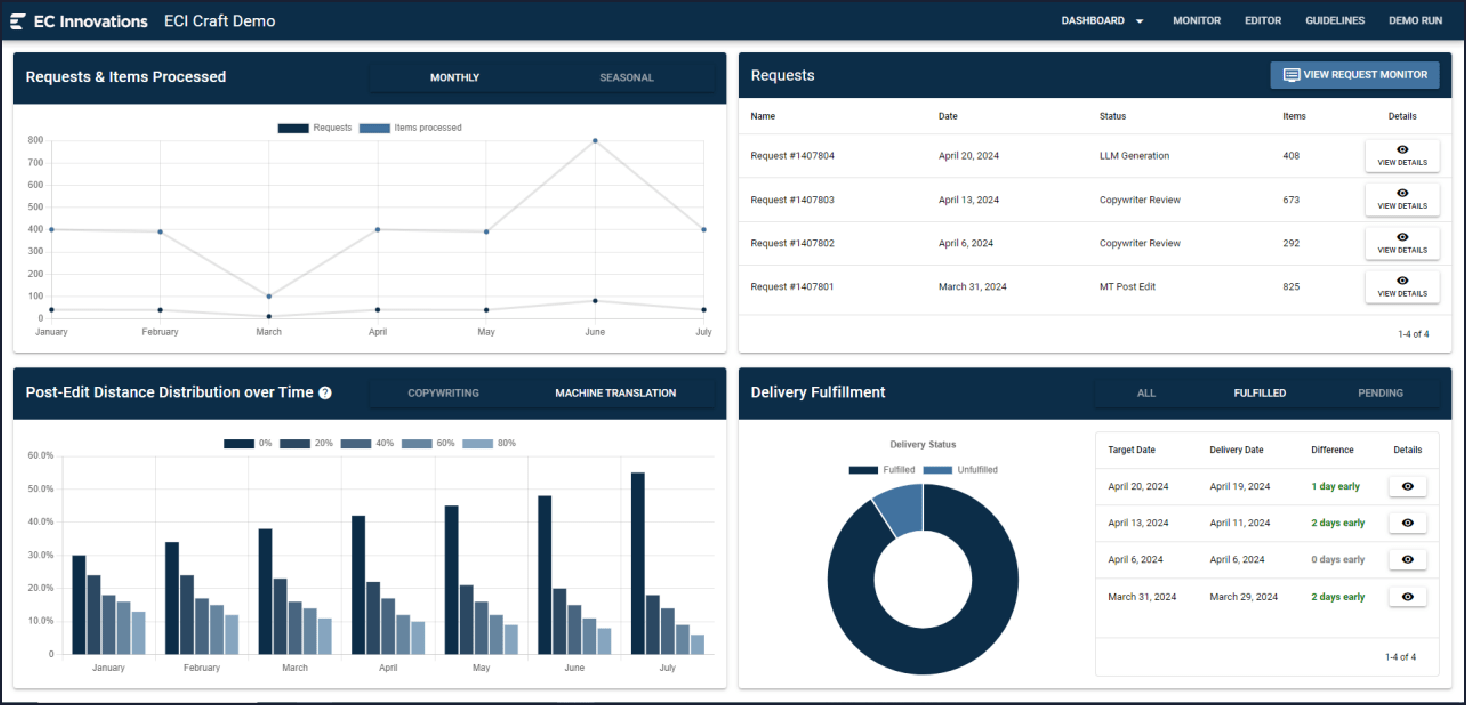1468x706 pixels.
Task: View delivery details for April 20, 2024 target
Action: point(1407,487)
